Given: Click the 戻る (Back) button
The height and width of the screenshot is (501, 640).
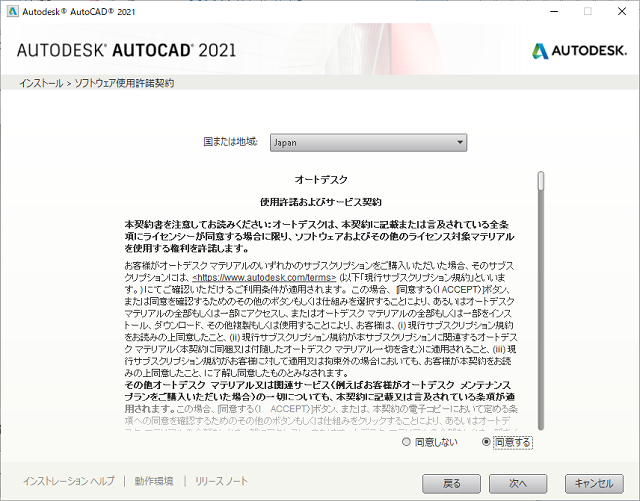Looking at the screenshot, I should pos(451,484).
